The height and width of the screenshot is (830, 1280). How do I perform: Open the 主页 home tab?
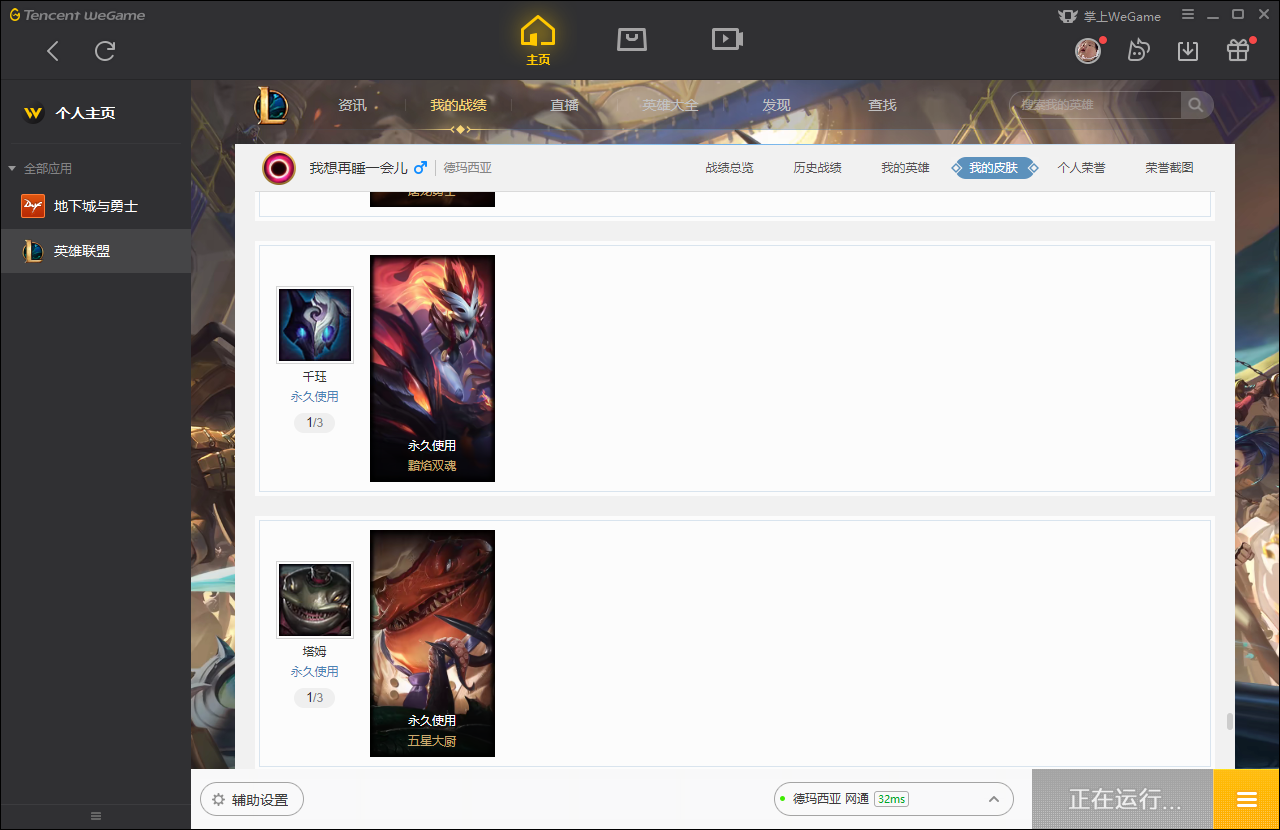(538, 41)
